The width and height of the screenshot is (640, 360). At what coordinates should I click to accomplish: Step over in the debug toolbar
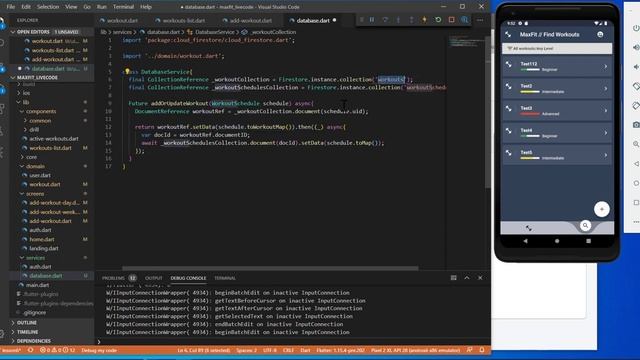click(x=385, y=20)
